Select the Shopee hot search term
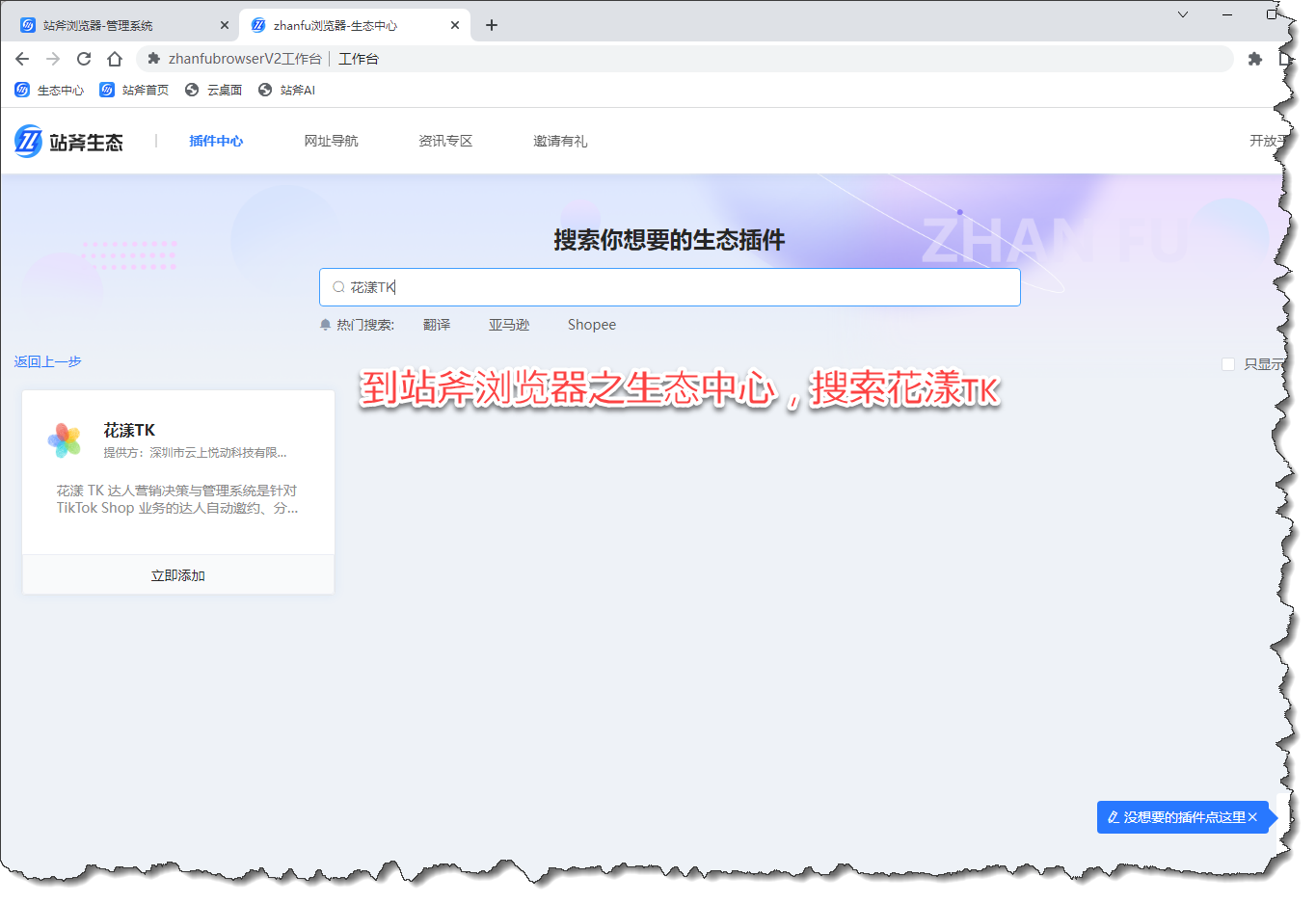Screen dimensions: 1316x903 [x=591, y=325]
